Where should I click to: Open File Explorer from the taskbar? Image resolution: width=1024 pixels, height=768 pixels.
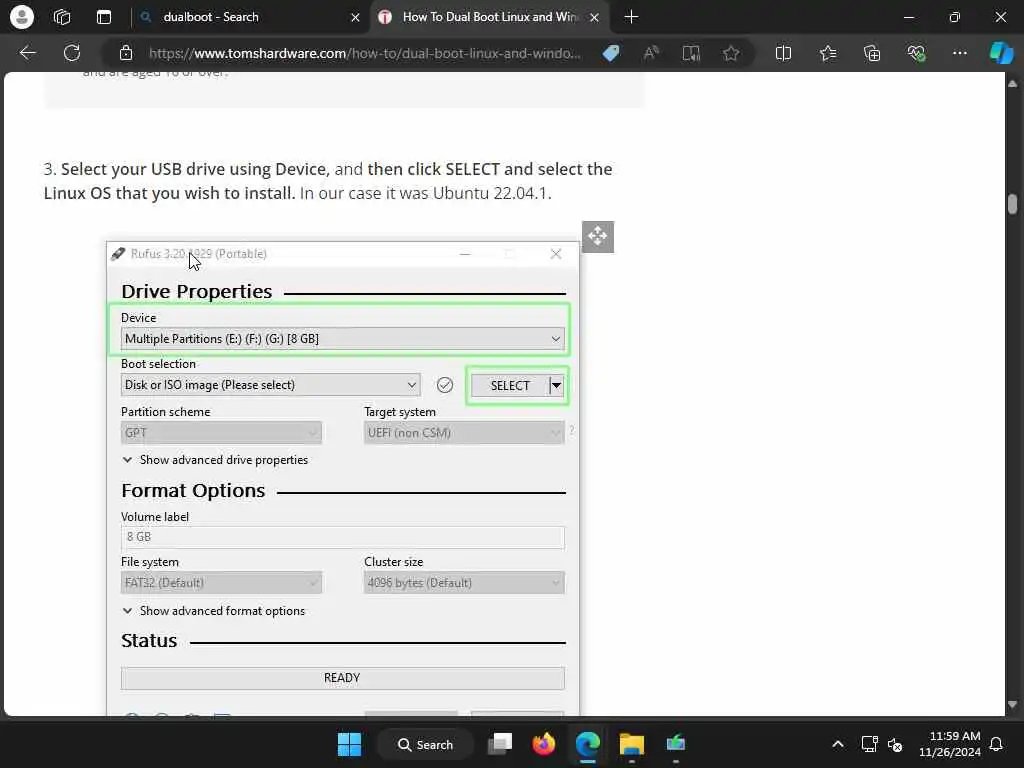click(632, 744)
